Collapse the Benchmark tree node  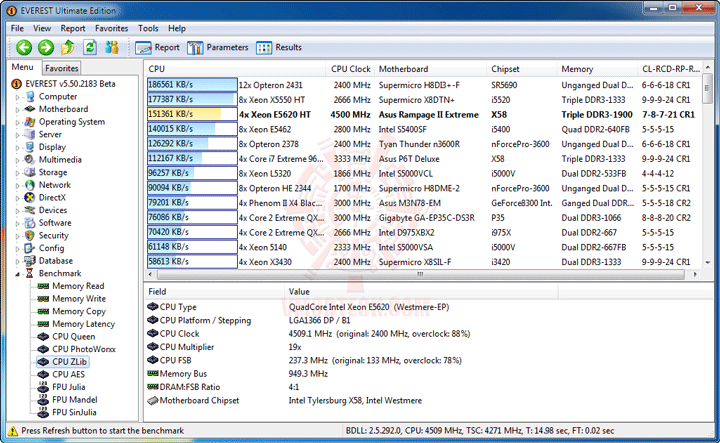pyautogui.click(x=17, y=274)
